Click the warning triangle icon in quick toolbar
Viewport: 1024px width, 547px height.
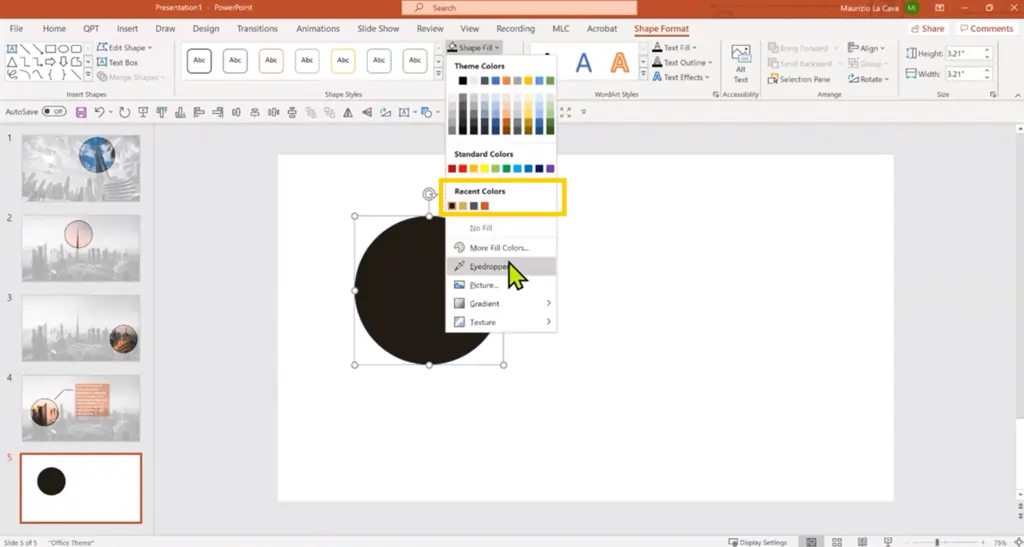(348, 112)
